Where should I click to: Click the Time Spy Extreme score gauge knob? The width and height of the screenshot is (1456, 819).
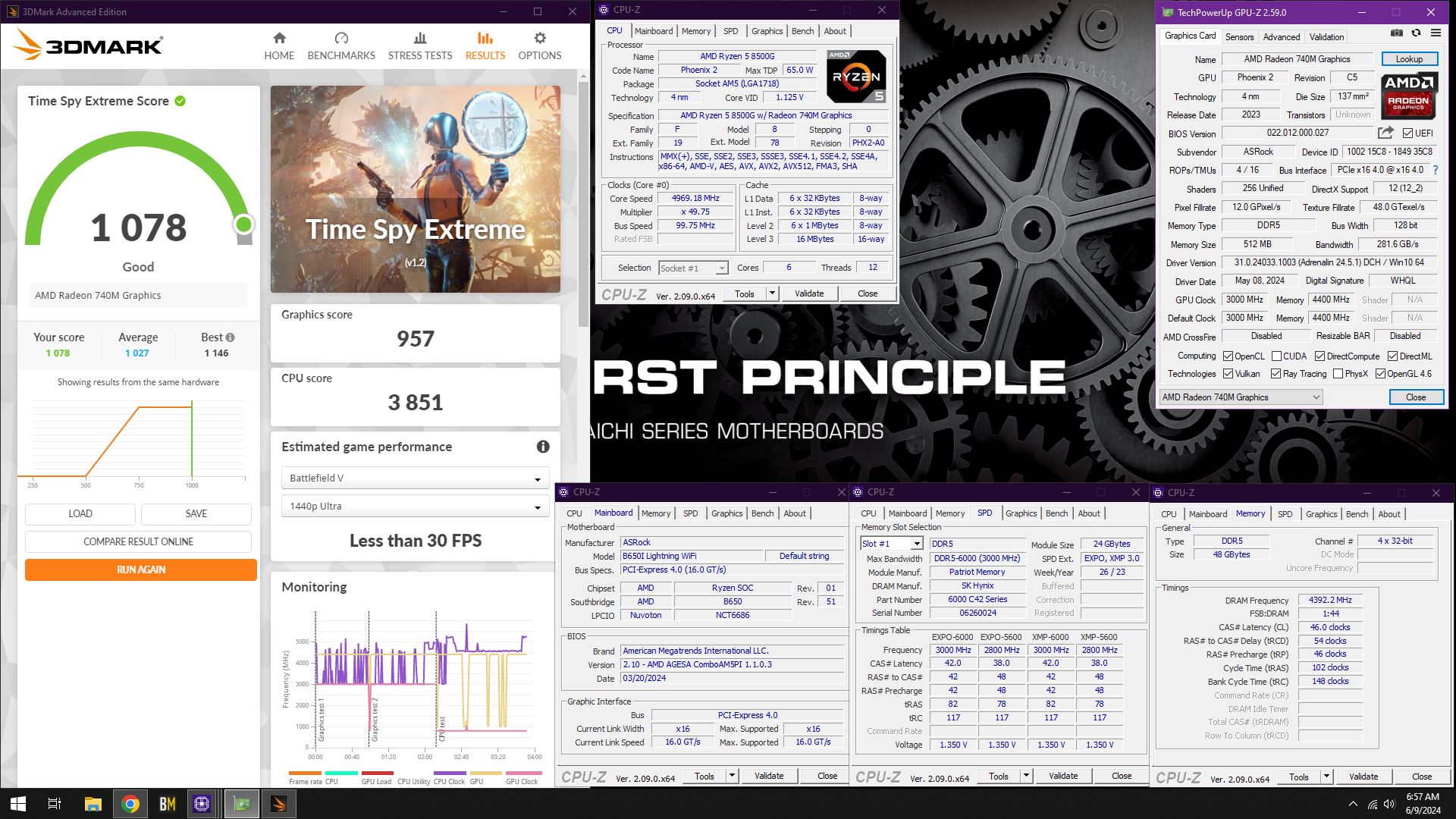pyautogui.click(x=243, y=224)
